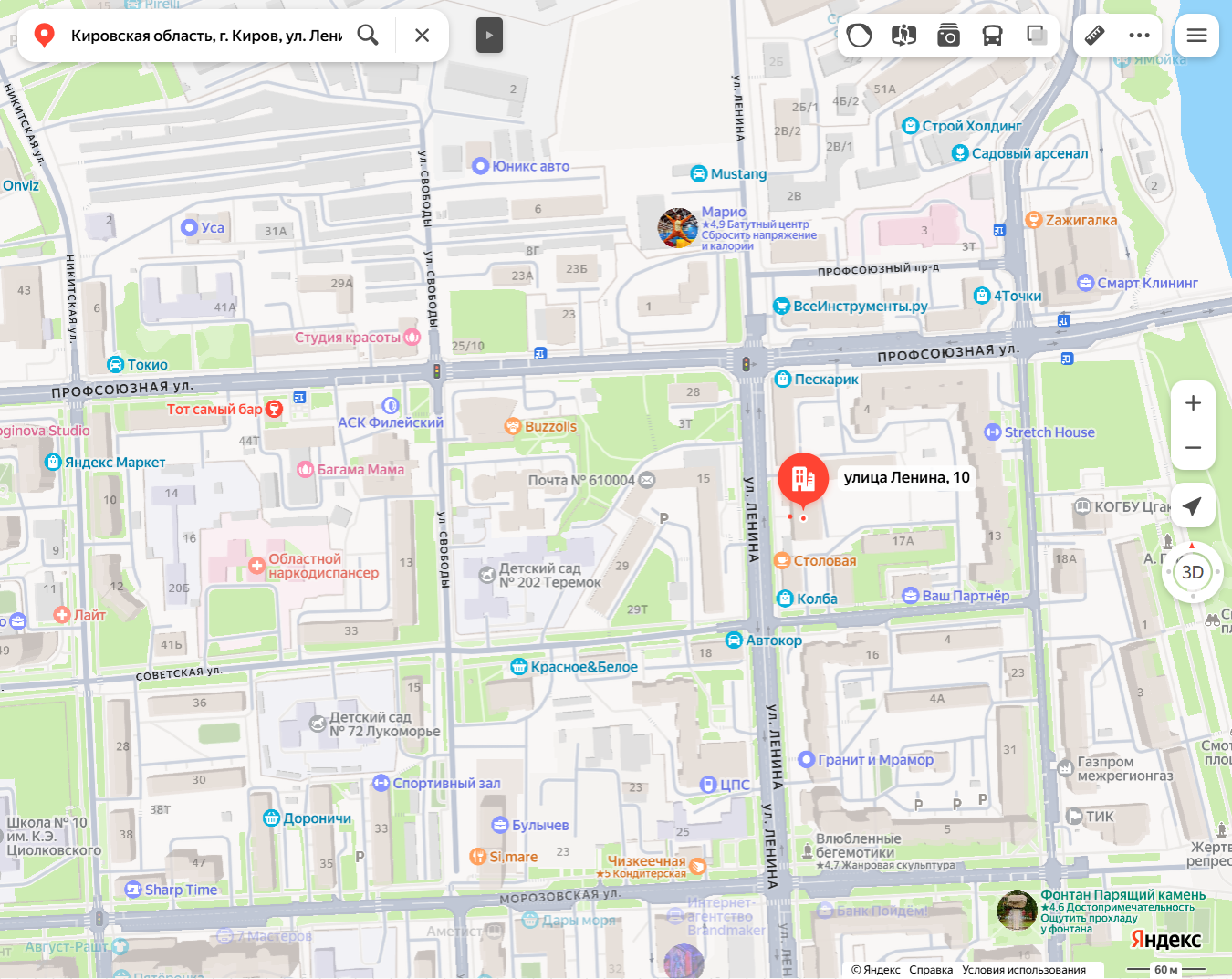Open the three-dots more tools menu
Image resolution: width=1232 pixels, height=979 pixels.
pyautogui.click(x=1139, y=36)
